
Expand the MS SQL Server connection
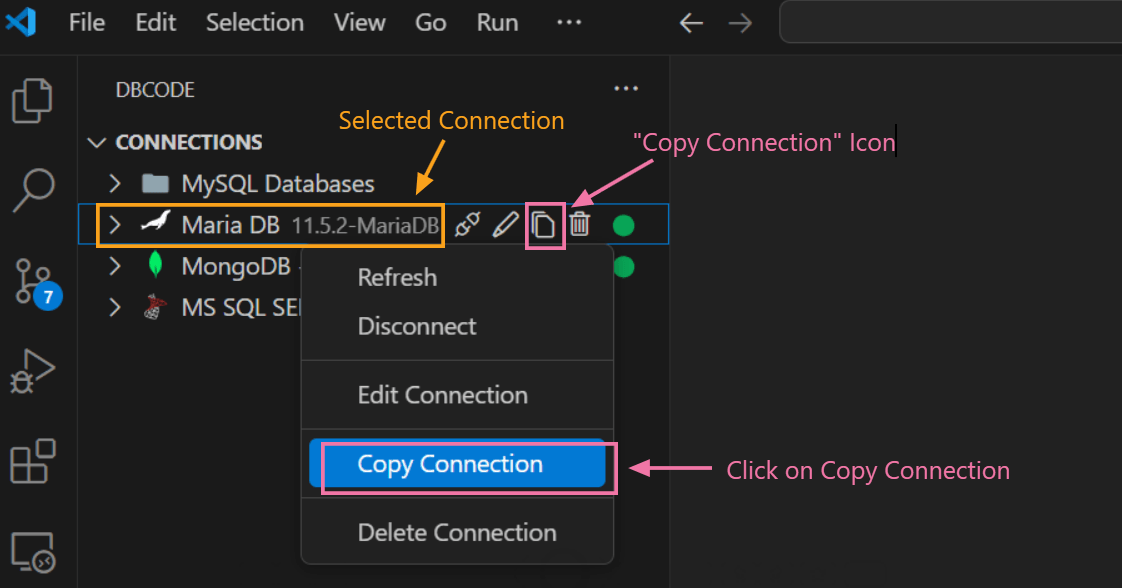coord(114,308)
